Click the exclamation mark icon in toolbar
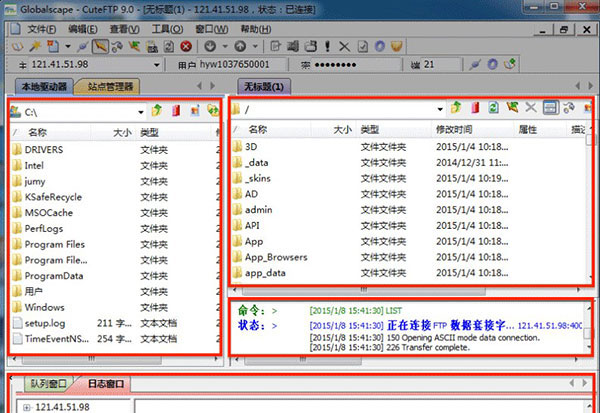Viewport: 600px width, 413px height. [x=327, y=46]
